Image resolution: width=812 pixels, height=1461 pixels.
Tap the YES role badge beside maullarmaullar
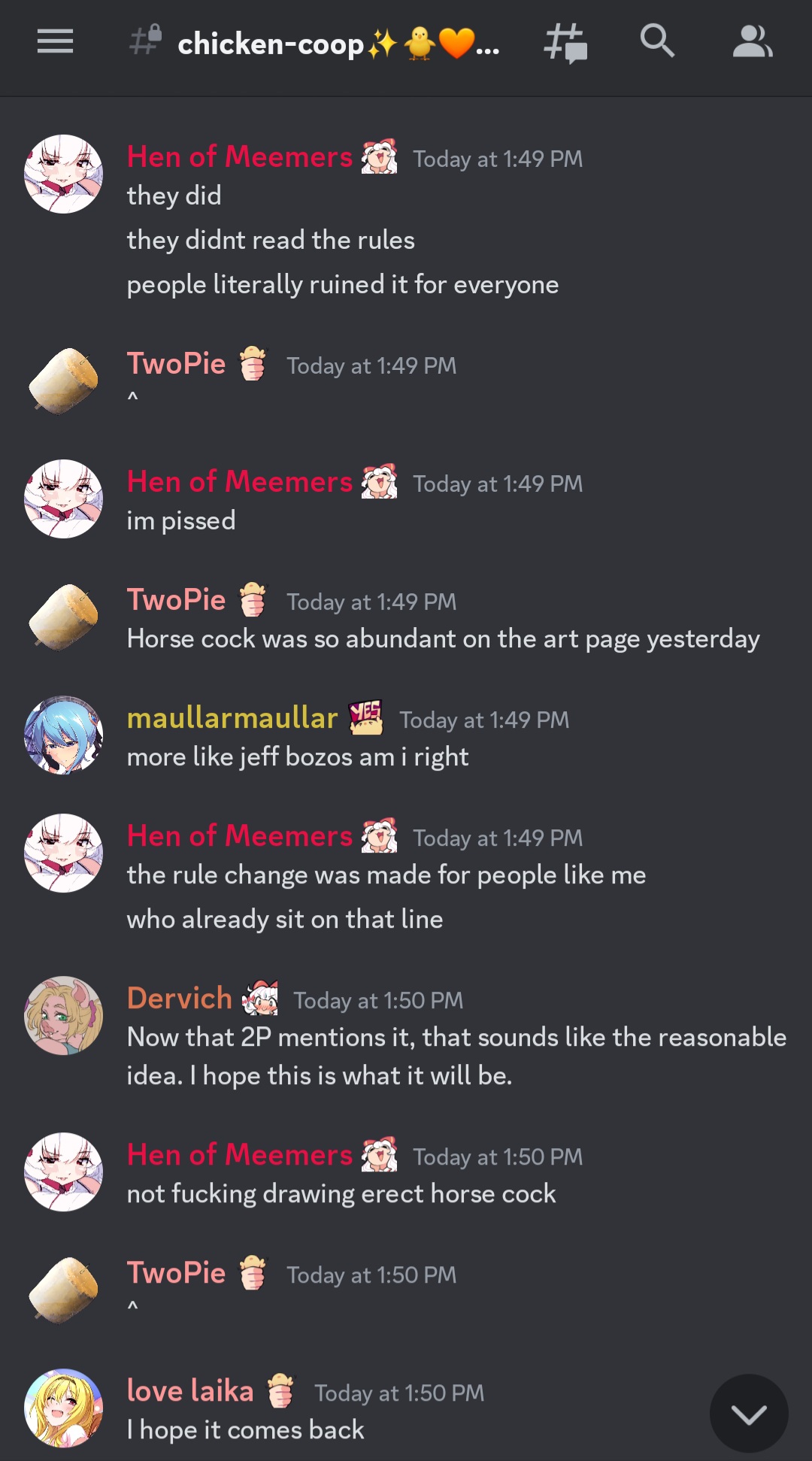coord(366,717)
